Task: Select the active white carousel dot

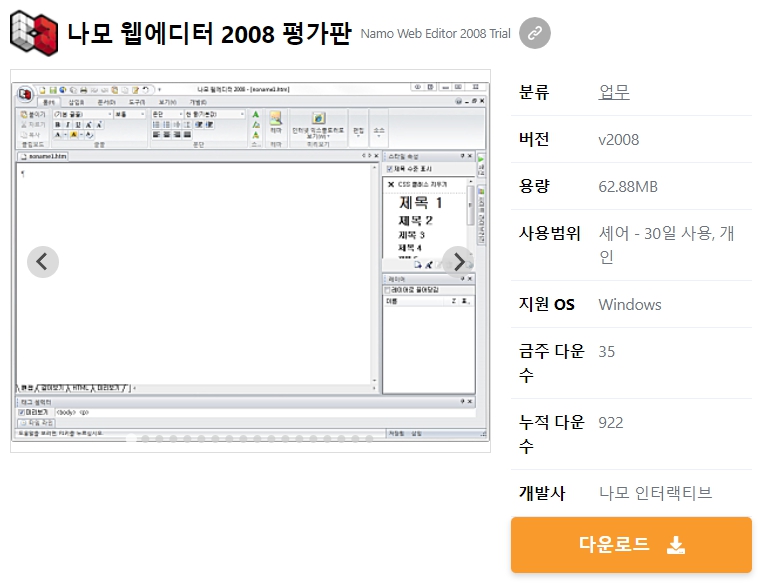Action: [131, 439]
